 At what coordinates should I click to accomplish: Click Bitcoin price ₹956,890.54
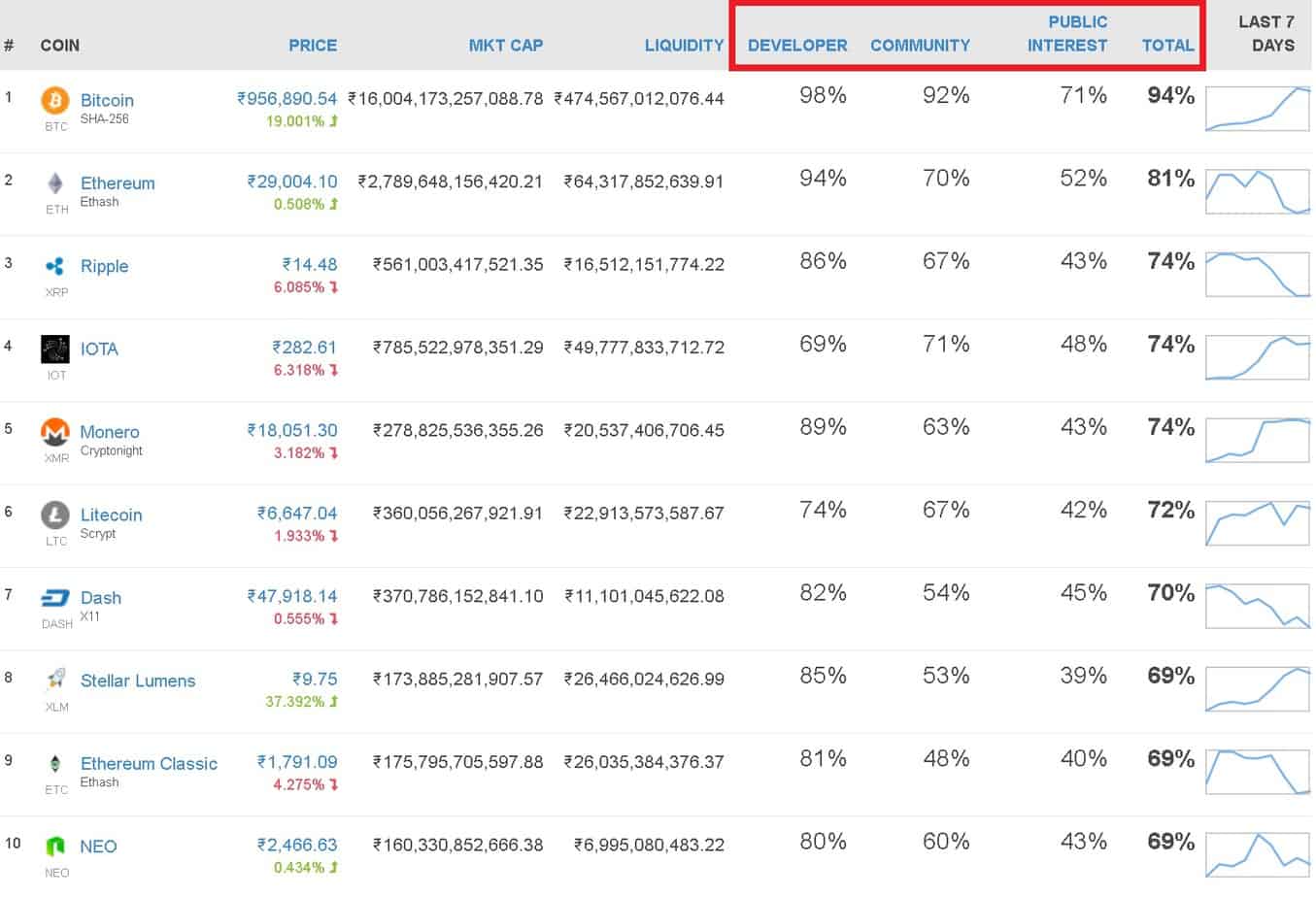pyautogui.click(x=287, y=99)
